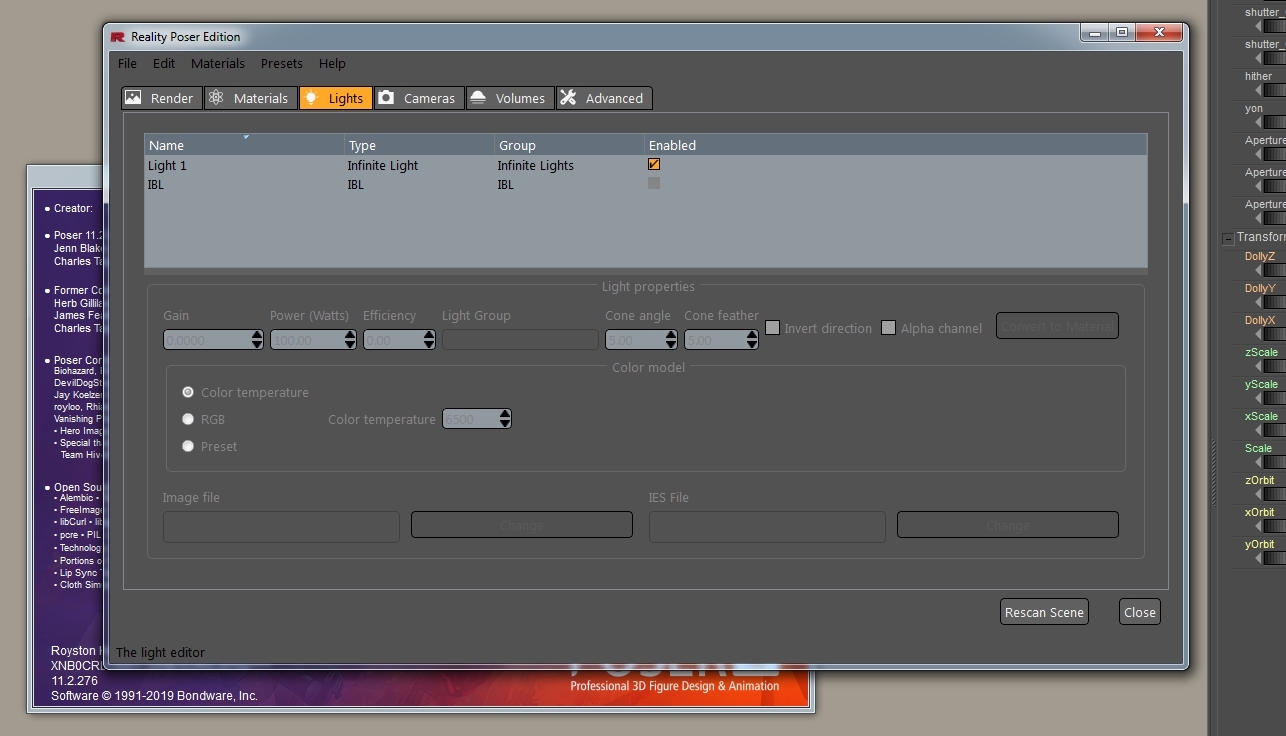
Task: Click the Image file path field
Action: (x=281, y=525)
